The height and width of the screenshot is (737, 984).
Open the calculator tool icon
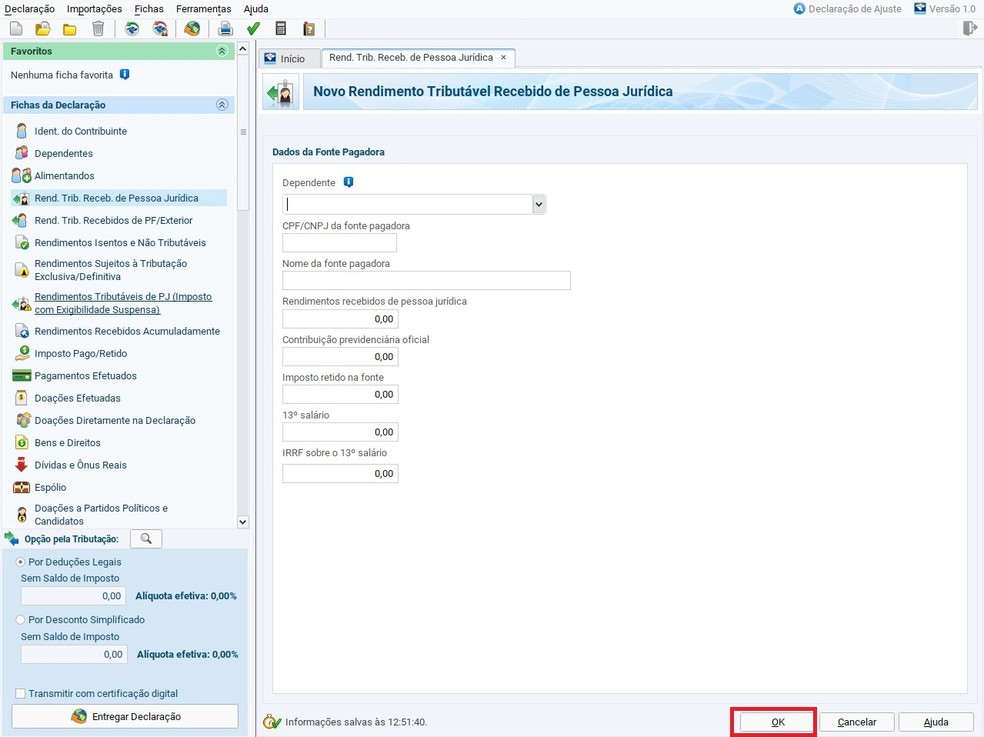(x=281, y=29)
